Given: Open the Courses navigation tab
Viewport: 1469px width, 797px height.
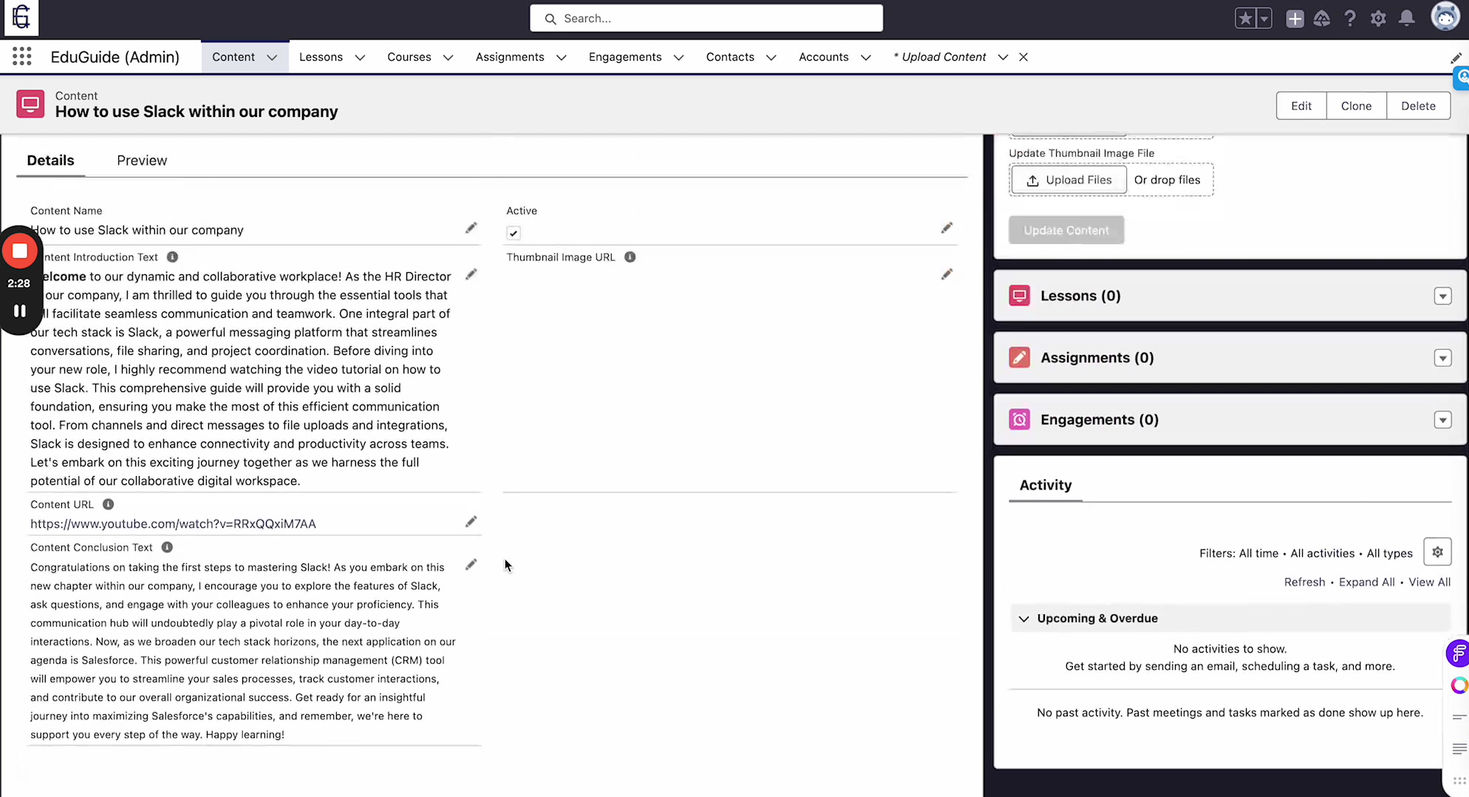Looking at the screenshot, I should click(x=409, y=57).
